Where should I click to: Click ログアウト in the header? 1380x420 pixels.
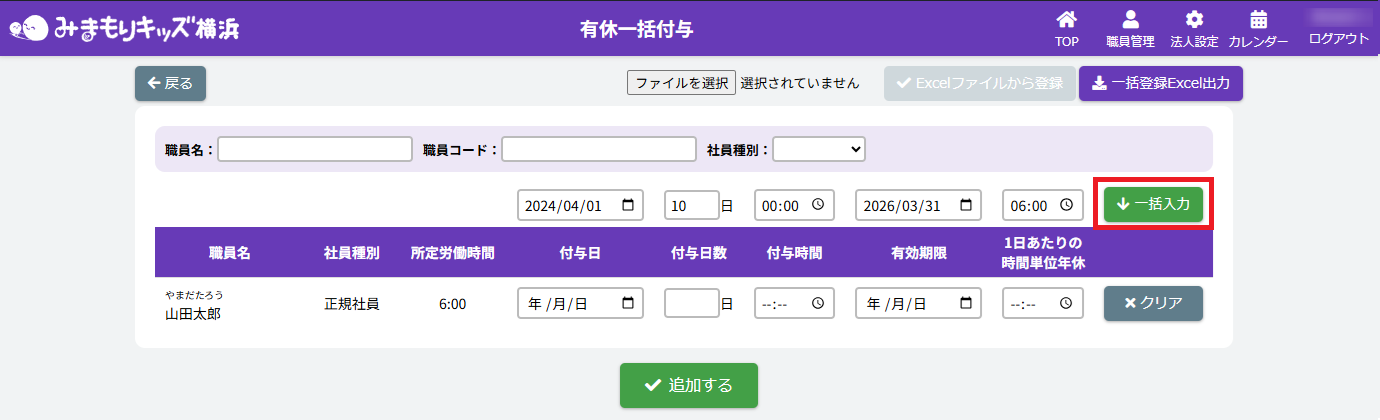click(x=1338, y=38)
